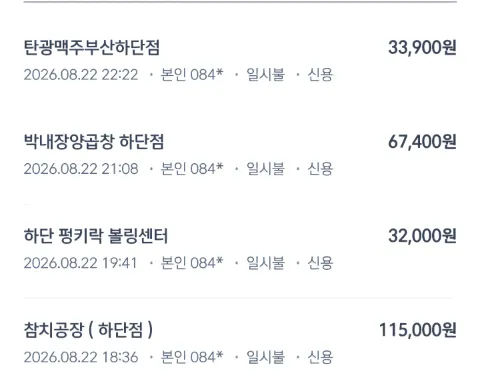Click the 2026.08.22 18:36 timestamp

(x=81, y=357)
